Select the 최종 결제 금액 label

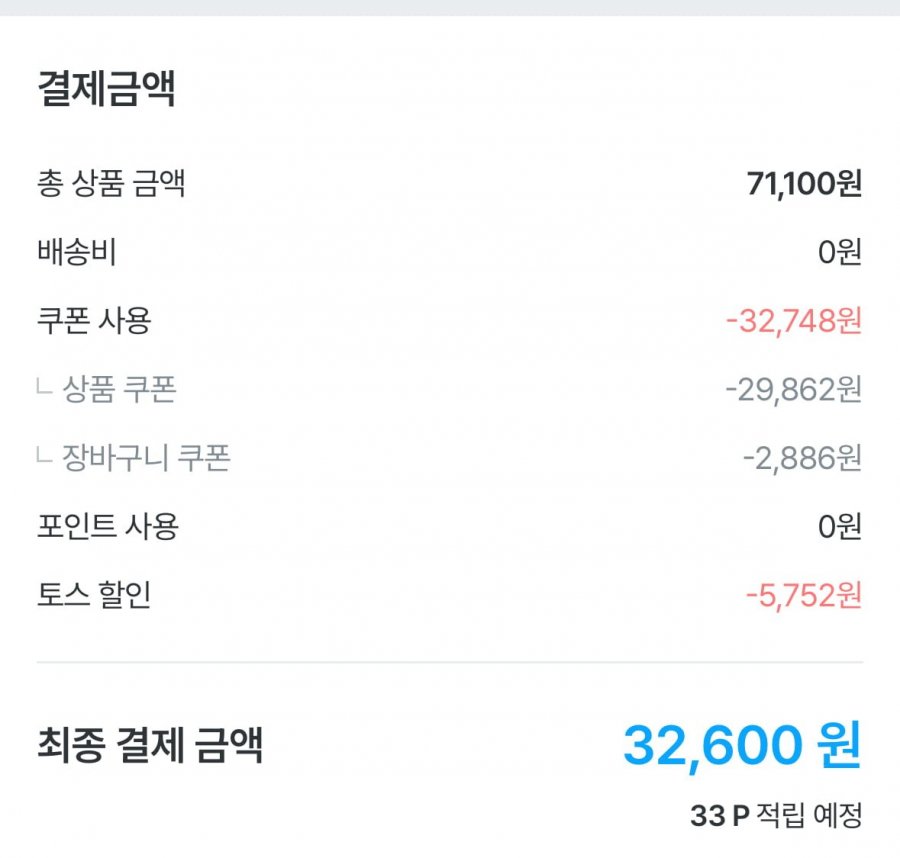click(150, 746)
